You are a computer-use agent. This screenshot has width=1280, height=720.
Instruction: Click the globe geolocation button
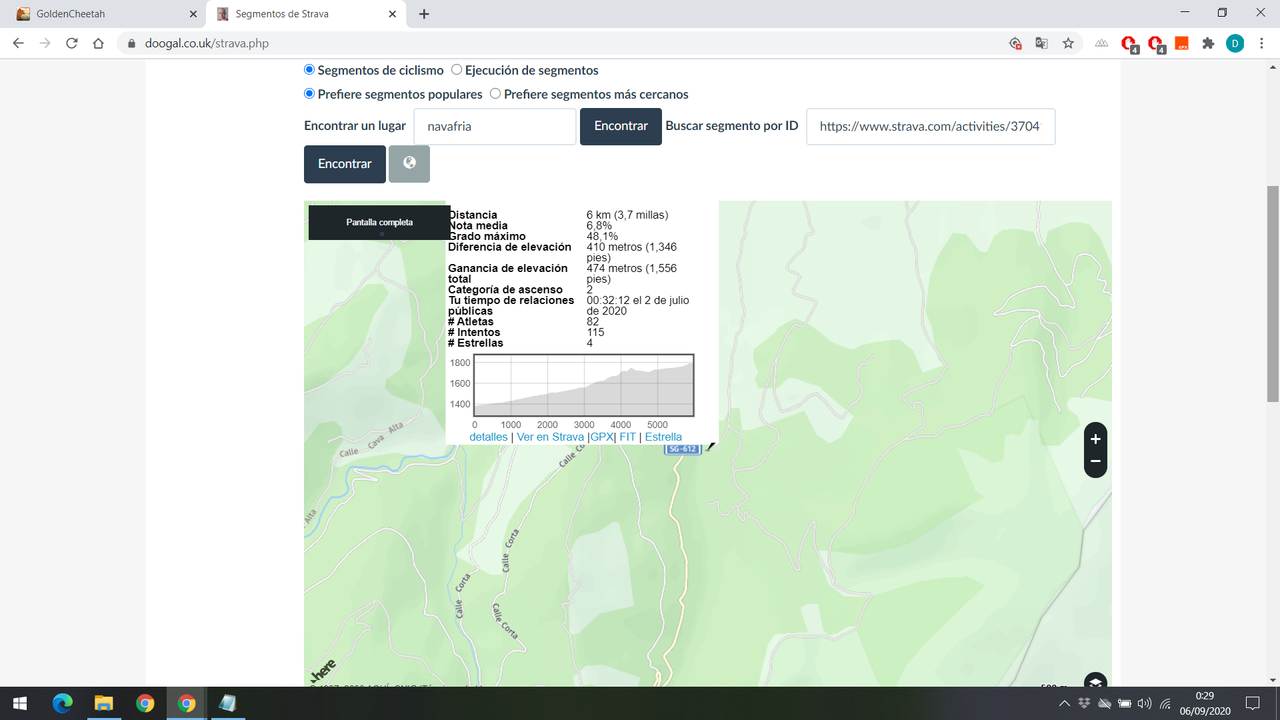coord(409,164)
